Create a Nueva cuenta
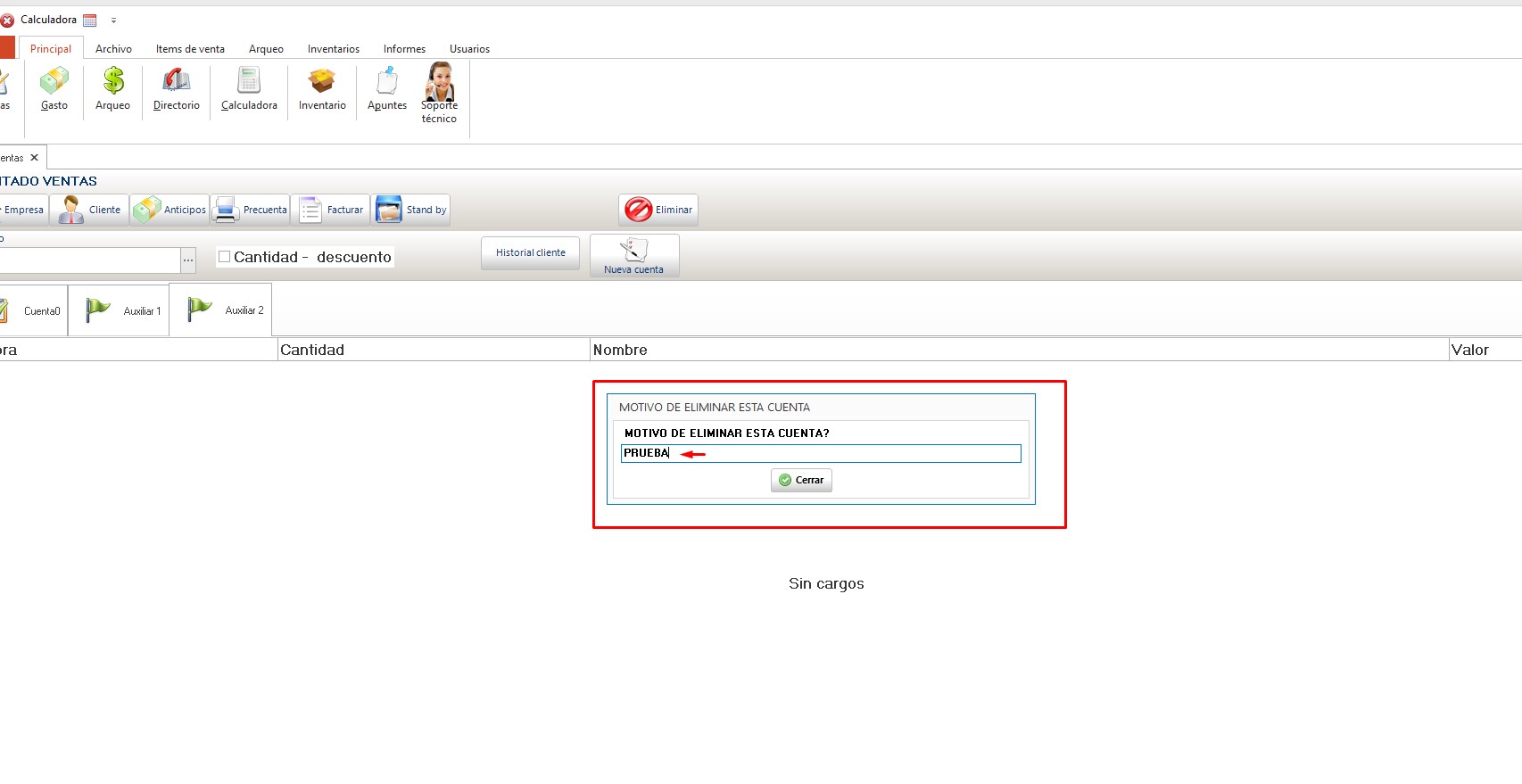 pyautogui.click(x=633, y=256)
